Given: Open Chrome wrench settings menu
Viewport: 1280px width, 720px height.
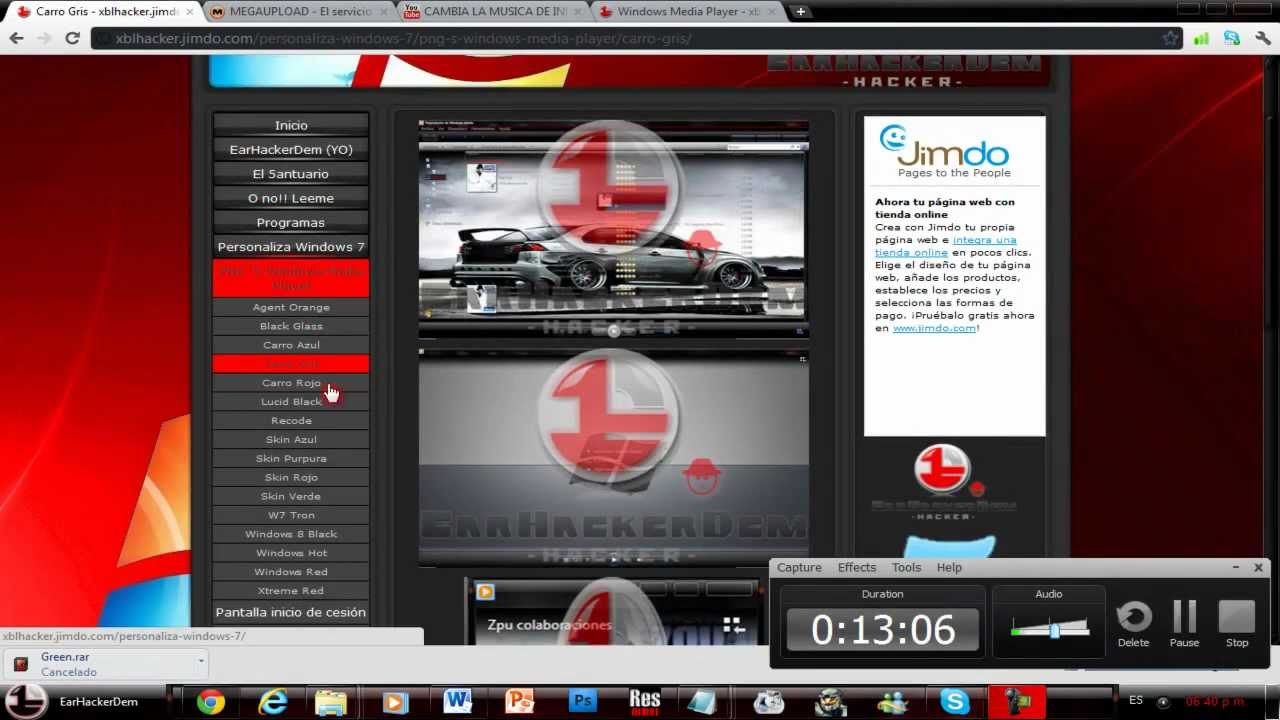Looking at the screenshot, I should coord(1262,38).
